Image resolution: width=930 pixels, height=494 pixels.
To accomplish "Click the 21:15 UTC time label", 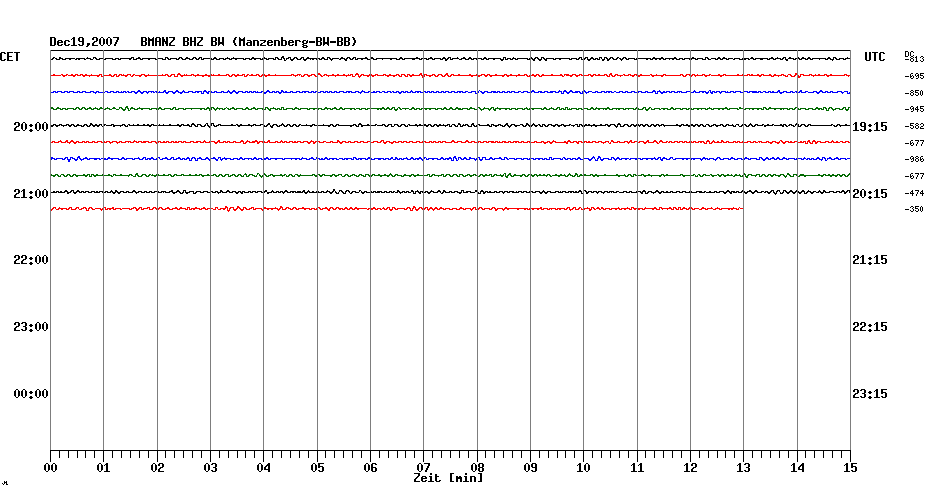I will coord(870,260).
